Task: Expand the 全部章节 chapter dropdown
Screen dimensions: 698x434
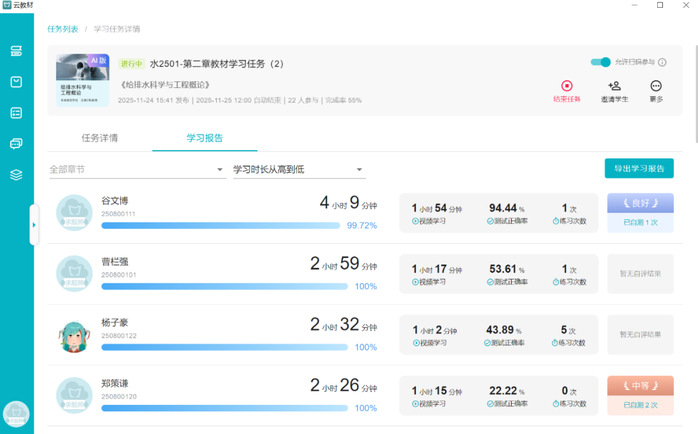Action: pos(136,170)
